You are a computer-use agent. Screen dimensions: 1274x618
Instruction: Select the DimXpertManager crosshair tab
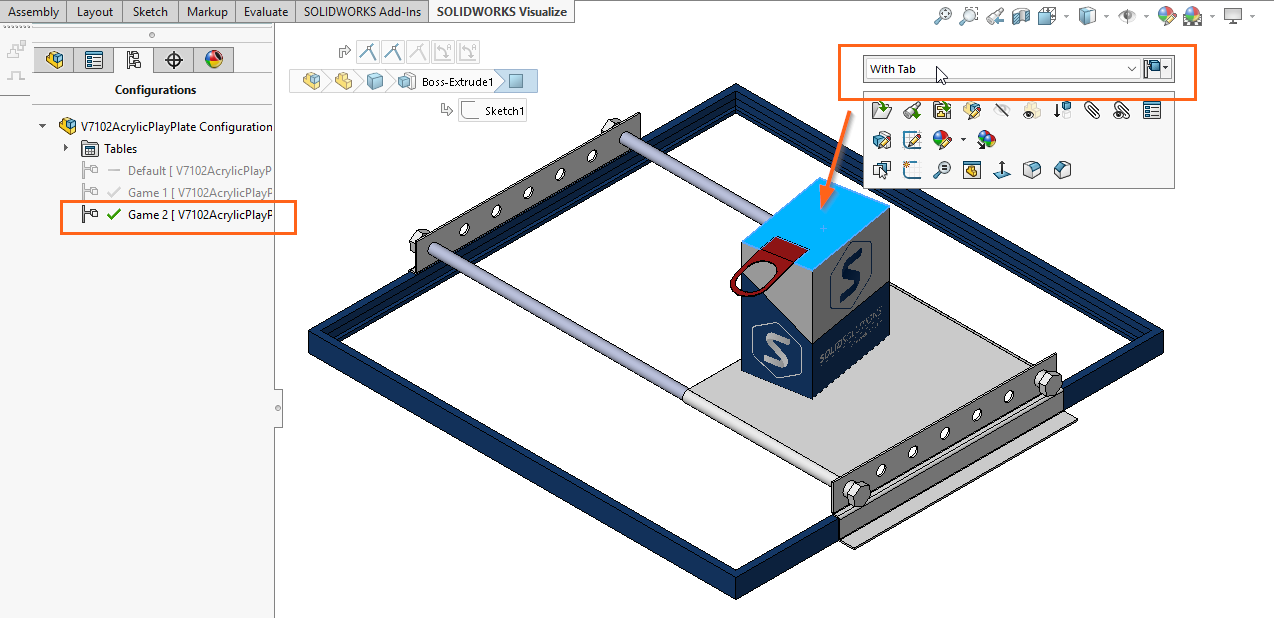(x=173, y=60)
